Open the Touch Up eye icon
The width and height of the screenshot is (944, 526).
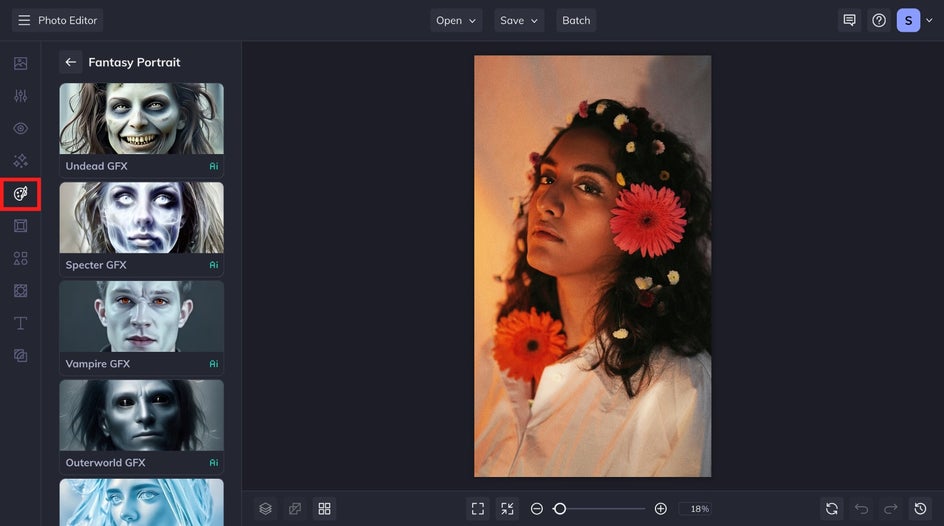(20, 128)
